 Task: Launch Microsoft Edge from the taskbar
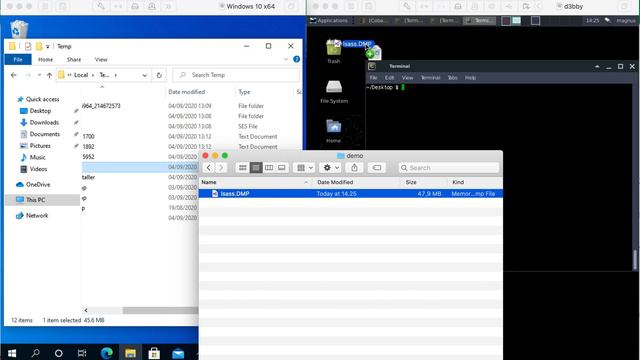[x=107, y=353]
